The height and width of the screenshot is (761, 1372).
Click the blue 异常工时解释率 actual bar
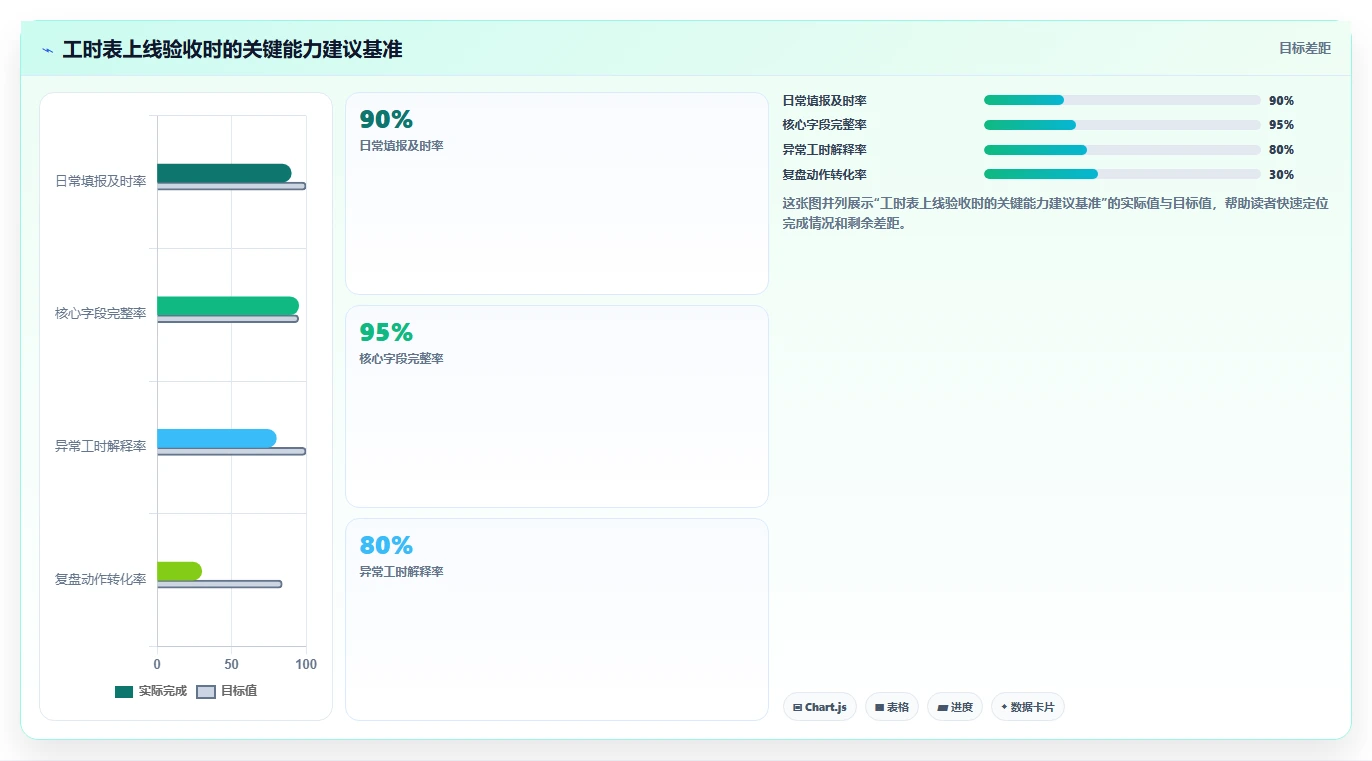217,438
